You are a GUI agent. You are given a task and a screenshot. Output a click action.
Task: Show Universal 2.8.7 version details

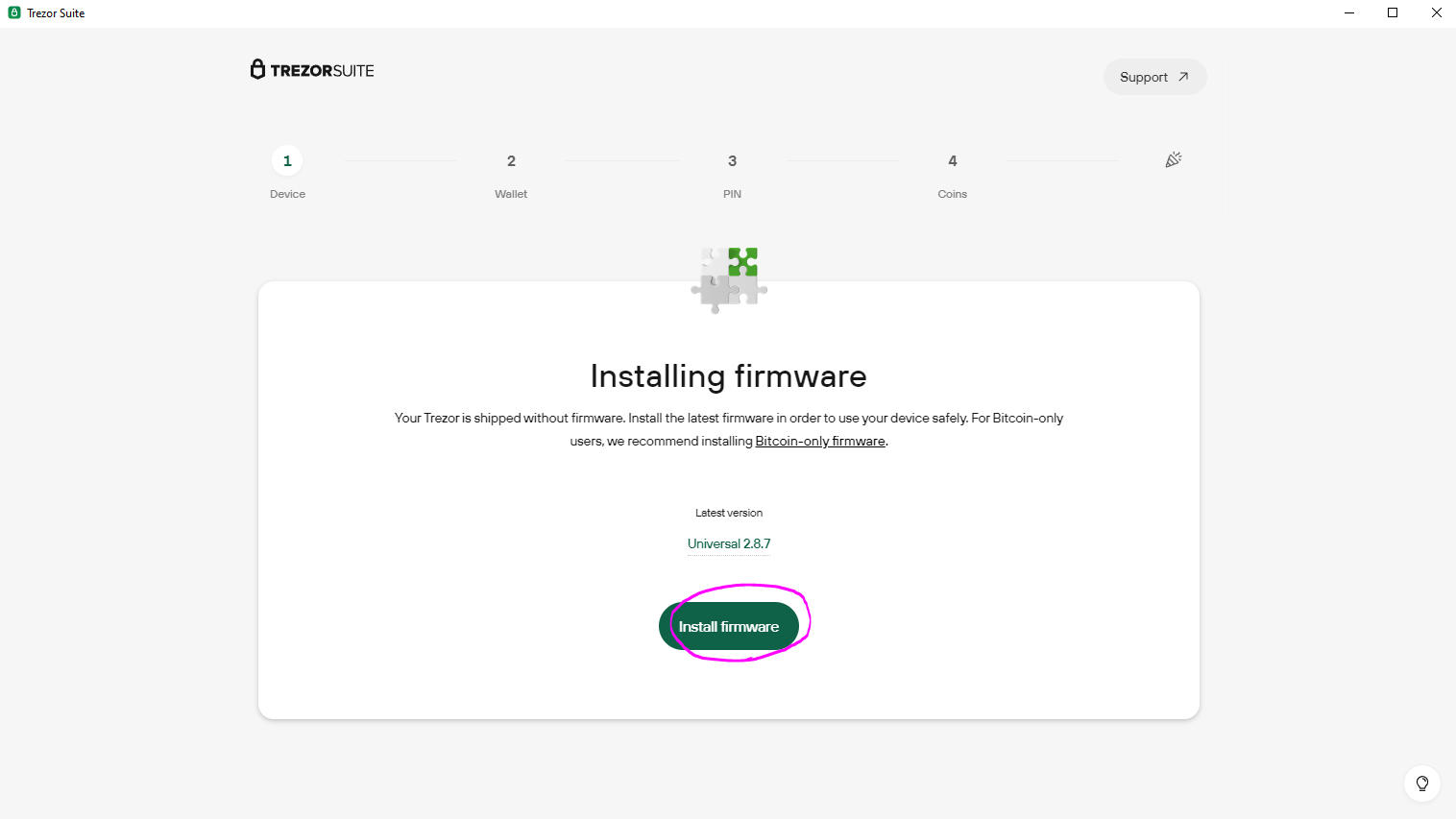point(729,543)
